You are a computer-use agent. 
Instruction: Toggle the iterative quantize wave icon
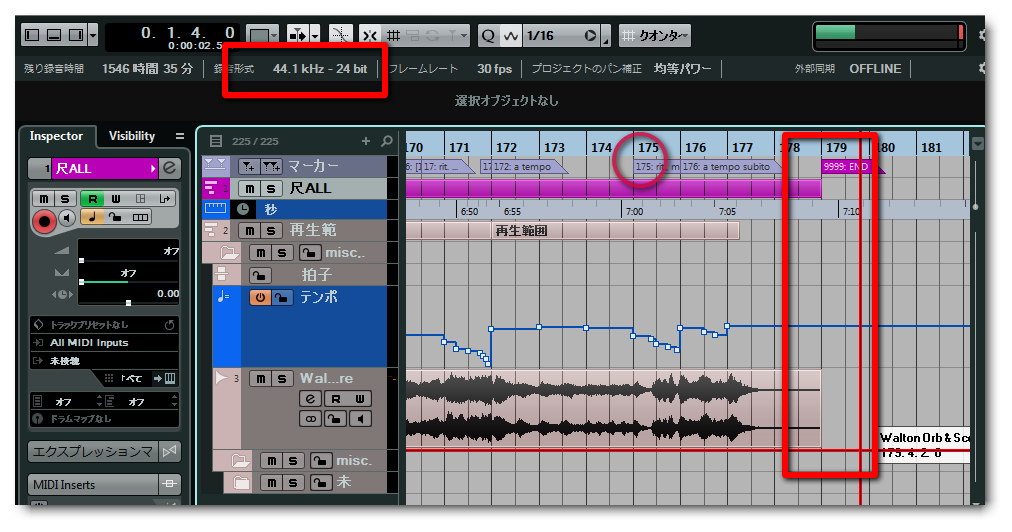tap(511, 36)
